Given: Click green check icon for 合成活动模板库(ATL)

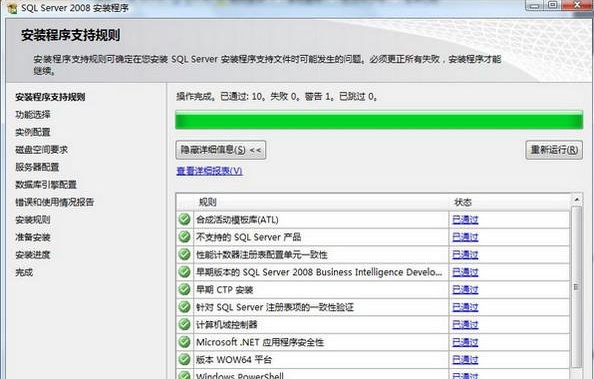Looking at the screenshot, I should click(184, 219).
